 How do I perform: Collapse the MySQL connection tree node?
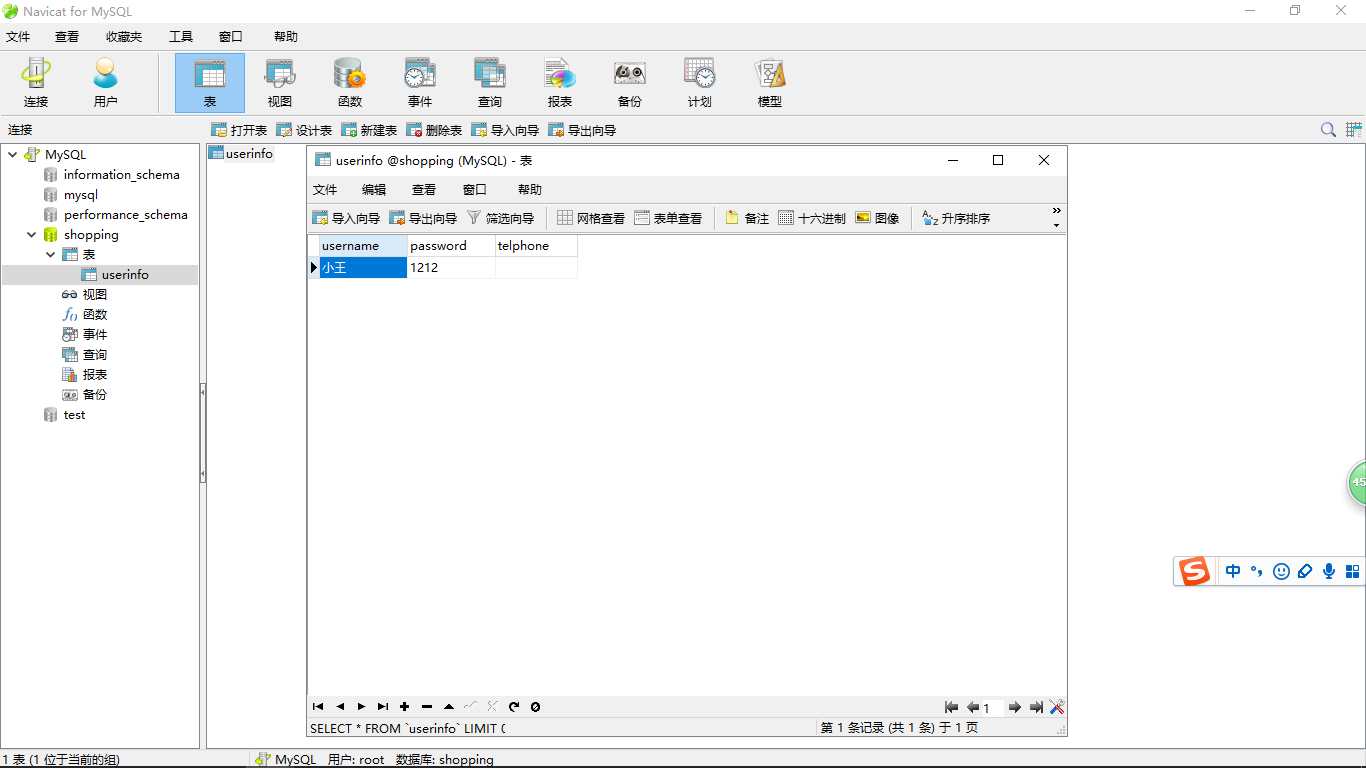click(x=13, y=155)
